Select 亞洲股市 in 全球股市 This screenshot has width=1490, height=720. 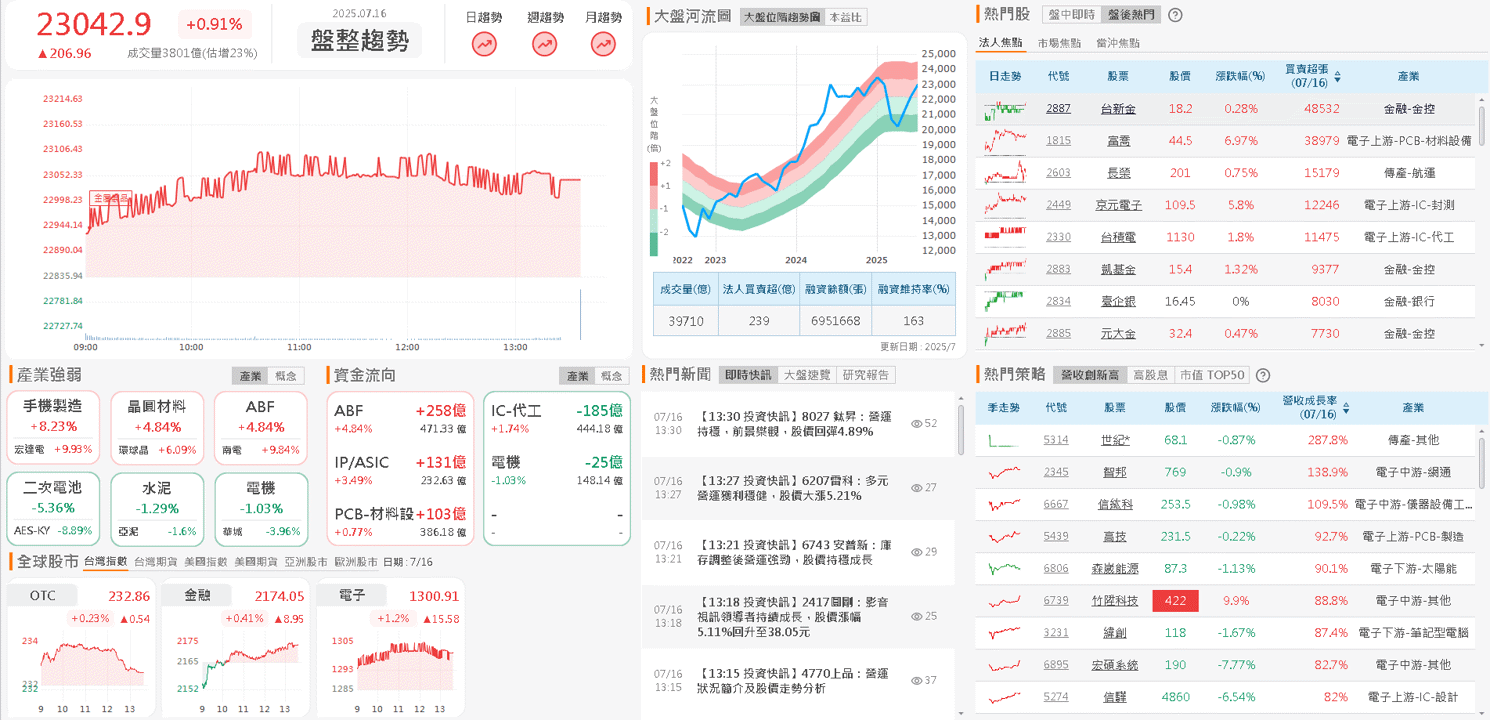pos(306,562)
